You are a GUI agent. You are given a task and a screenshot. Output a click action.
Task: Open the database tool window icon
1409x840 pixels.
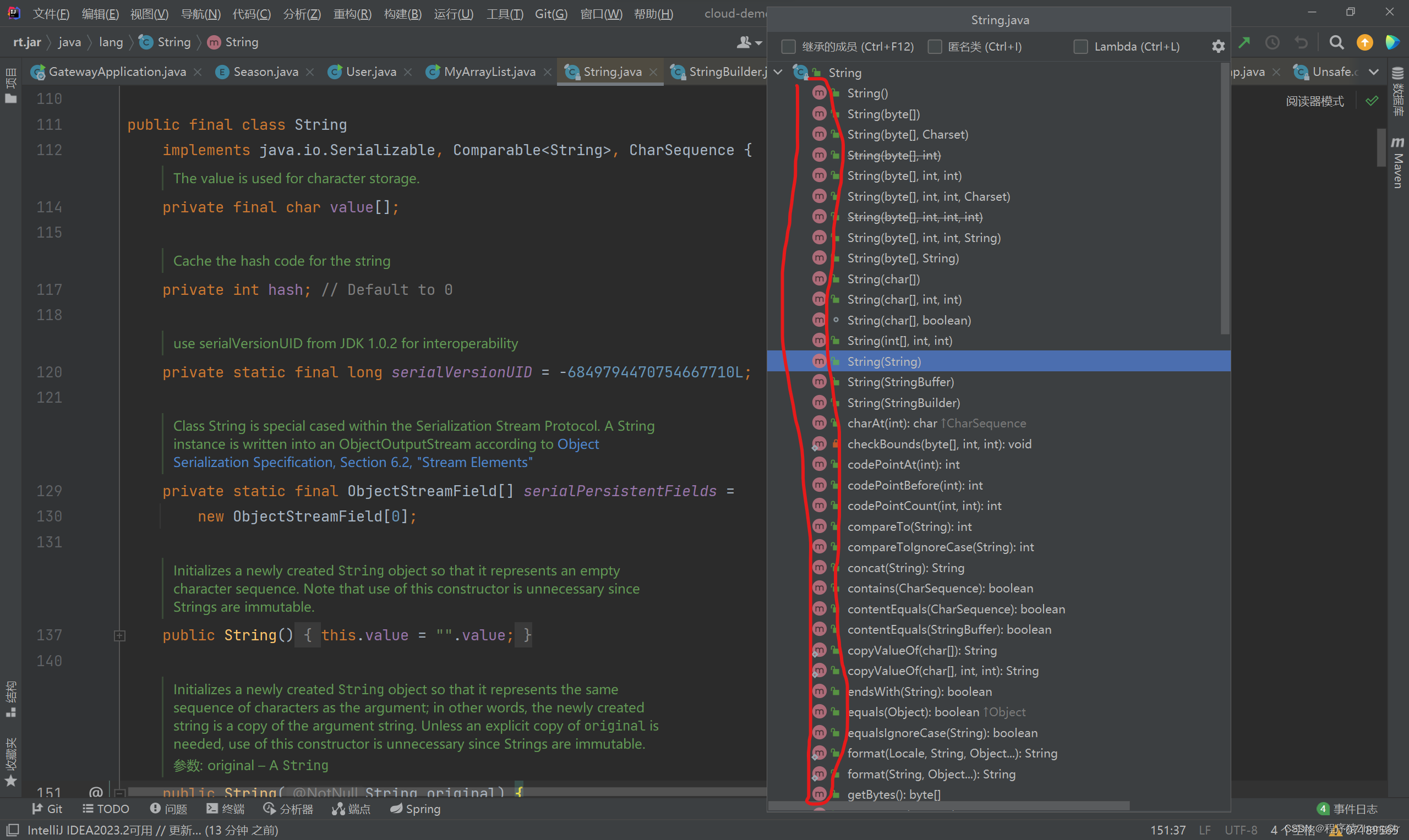point(1397,92)
